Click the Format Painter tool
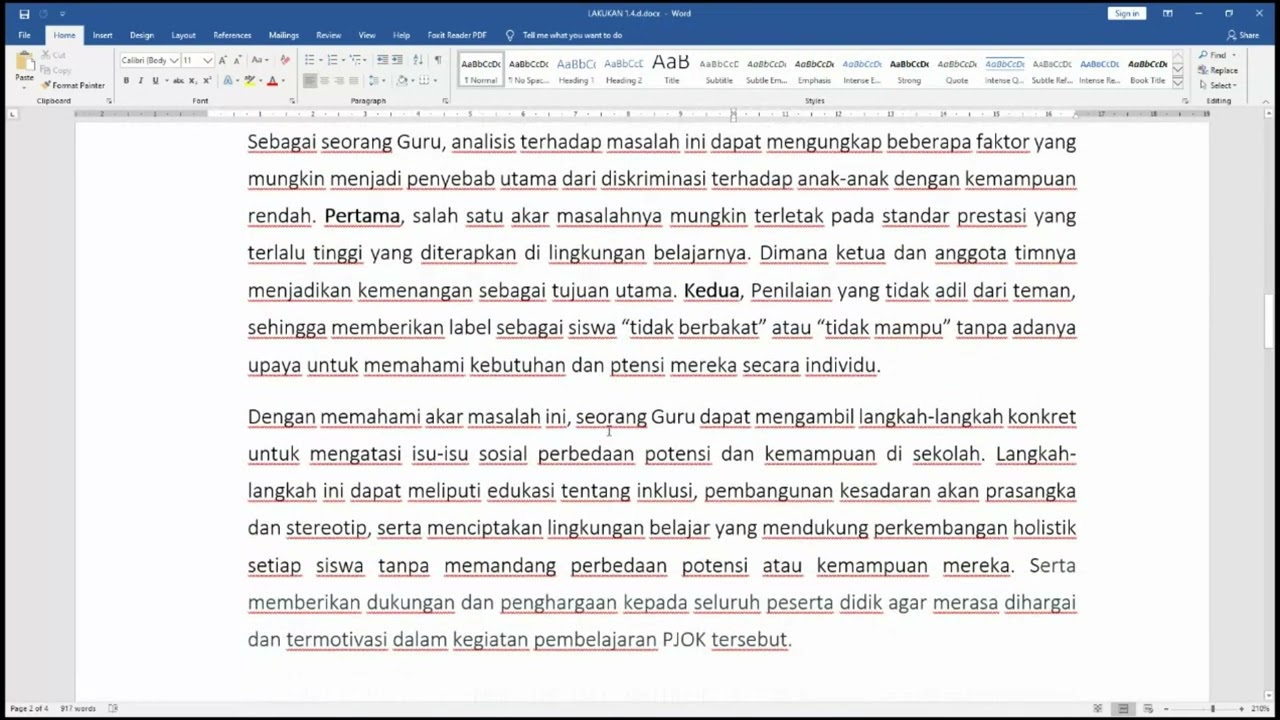Screen dimensions: 1280x720 [x=73, y=85]
